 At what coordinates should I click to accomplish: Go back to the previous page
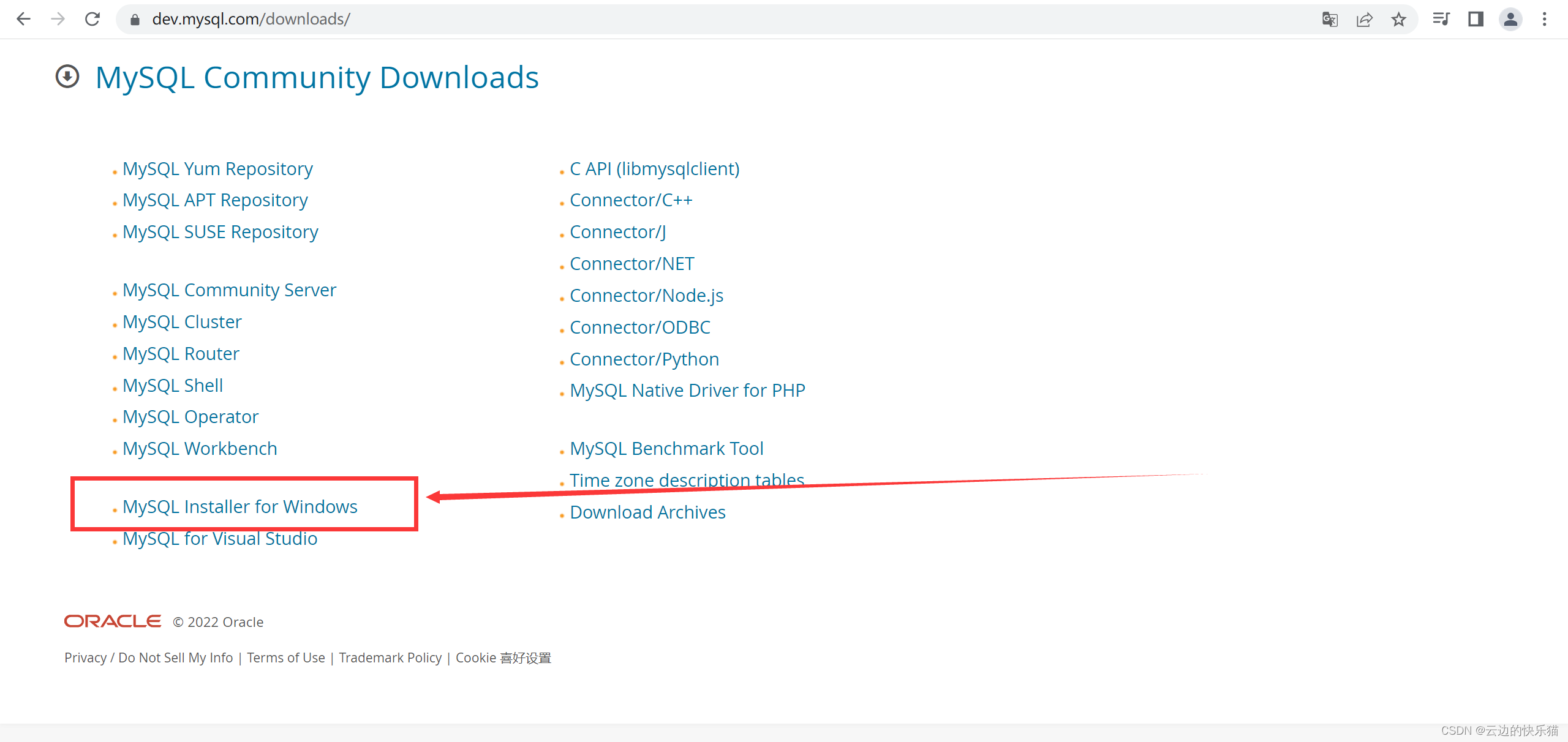click(23, 19)
